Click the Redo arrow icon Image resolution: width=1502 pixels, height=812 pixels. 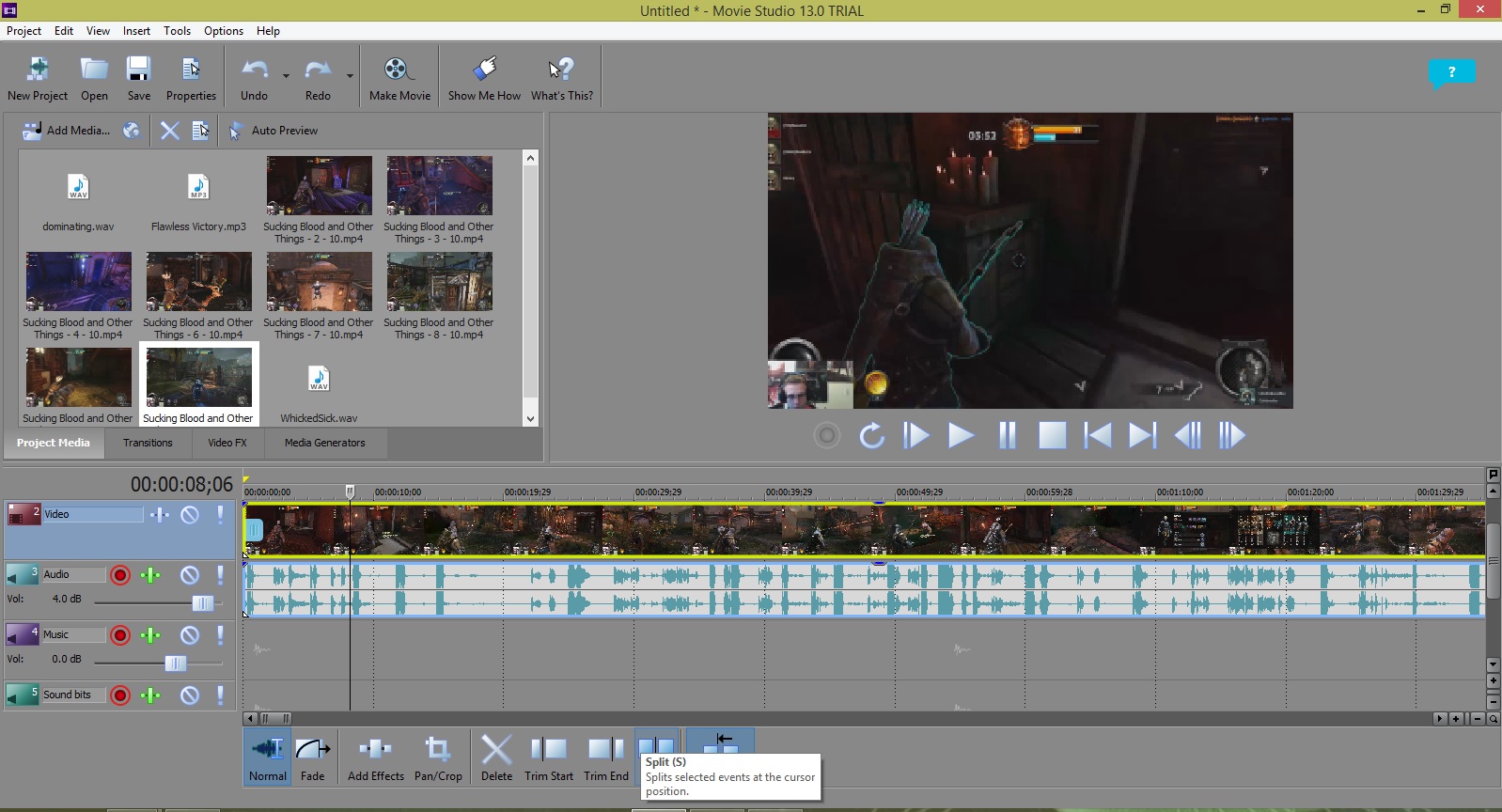[318, 70]
